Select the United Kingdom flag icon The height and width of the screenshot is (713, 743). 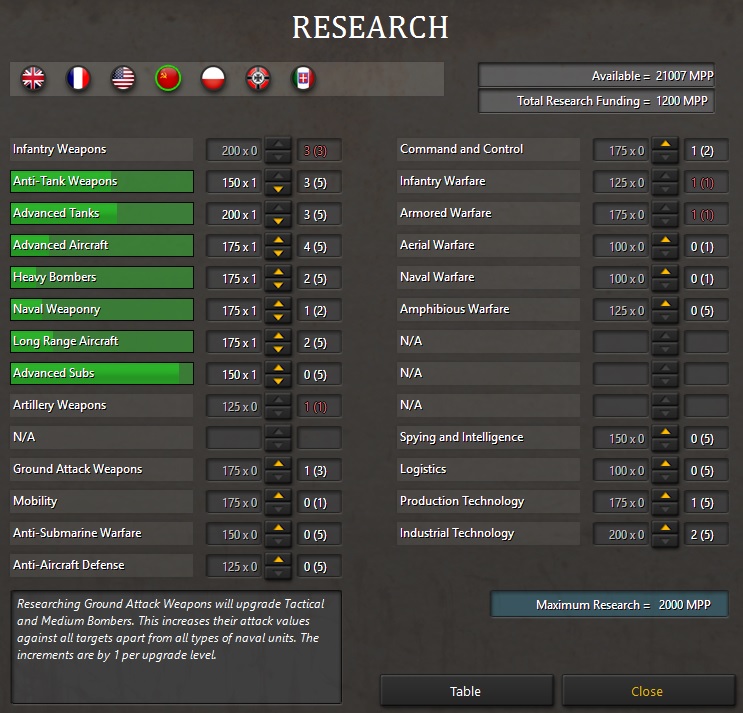[x=33, y=78]
